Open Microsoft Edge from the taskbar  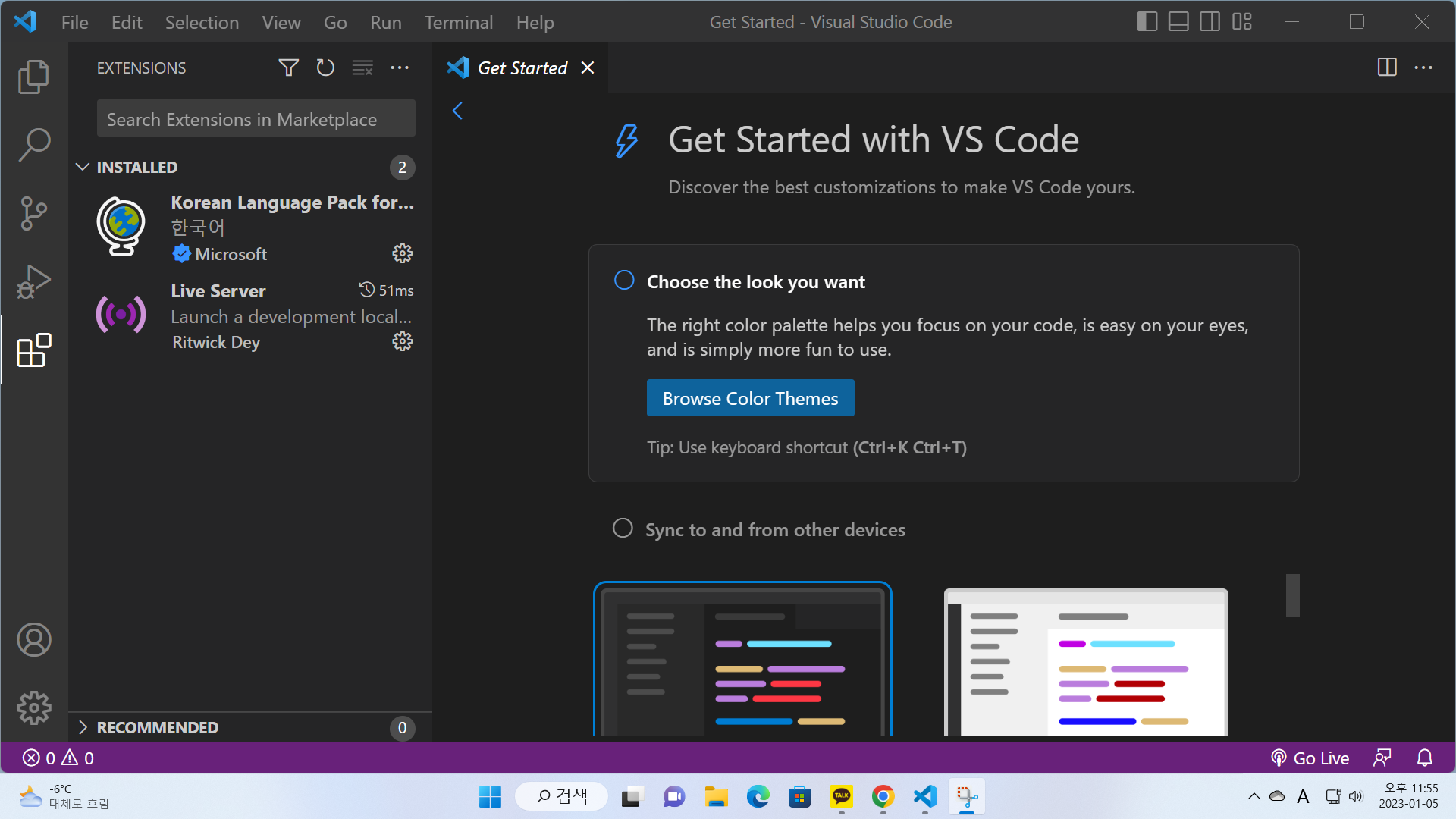[x=758, y=797]
